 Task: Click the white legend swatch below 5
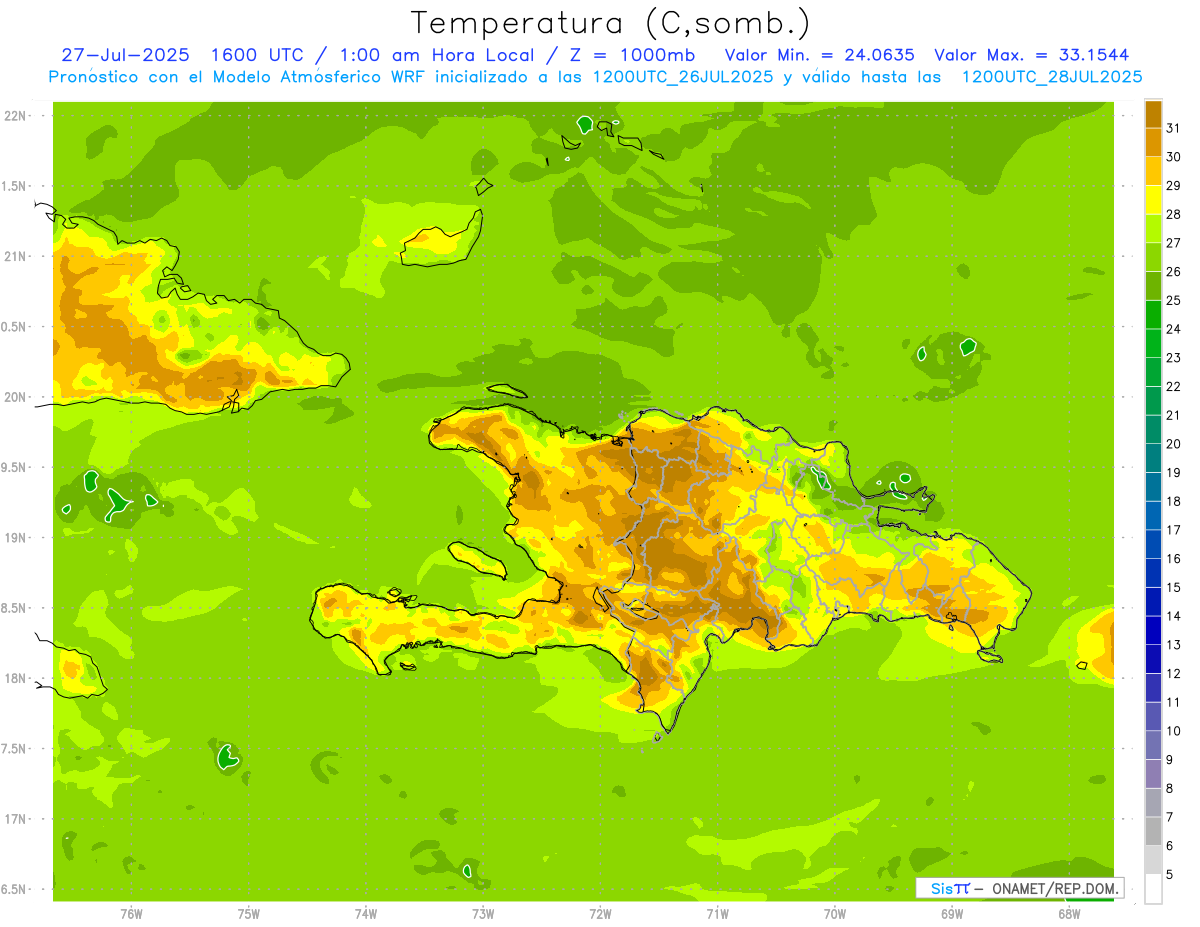(1153, 889)
